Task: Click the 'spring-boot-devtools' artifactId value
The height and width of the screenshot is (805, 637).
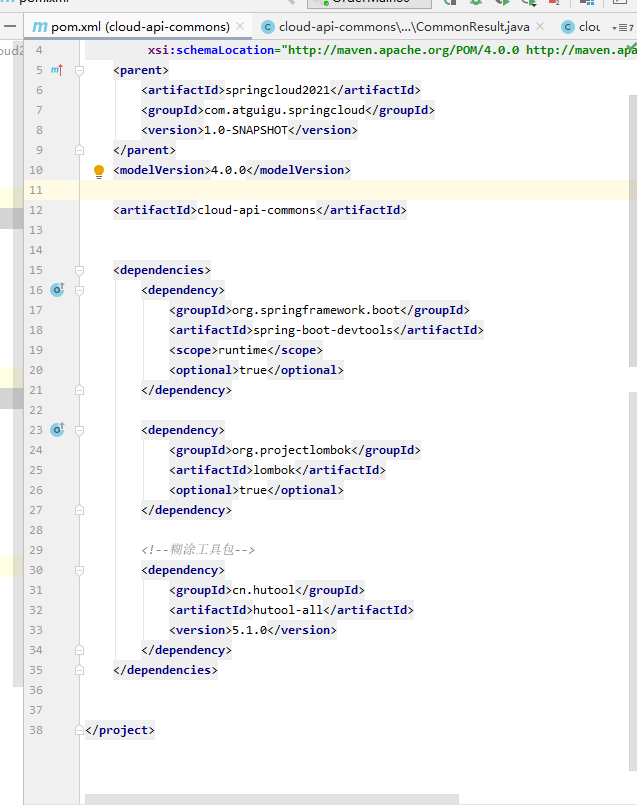Action: click(323, 331)
